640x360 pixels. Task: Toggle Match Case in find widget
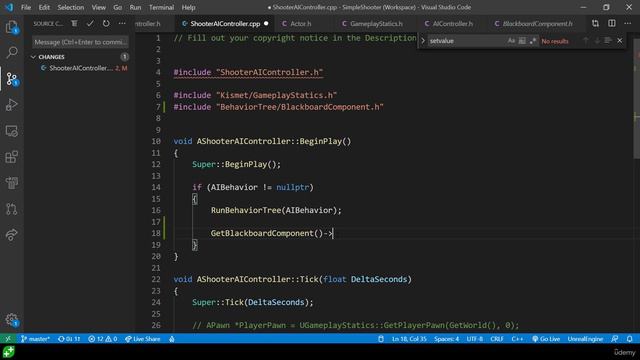(511, 41)
